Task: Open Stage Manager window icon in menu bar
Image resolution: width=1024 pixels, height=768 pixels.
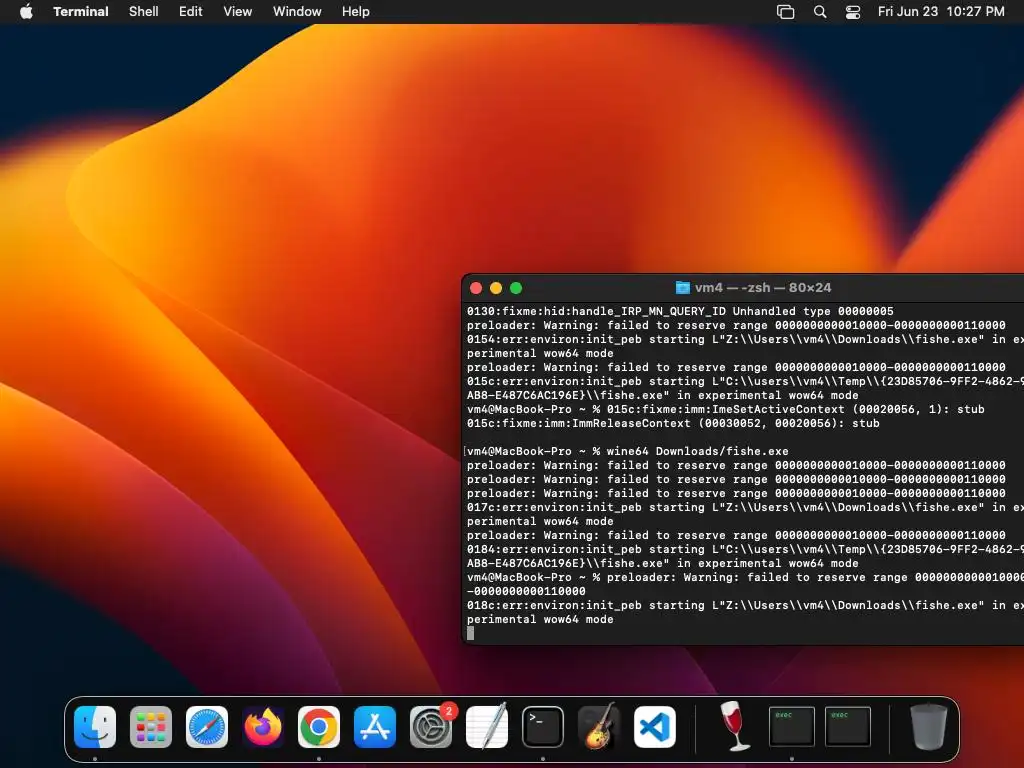Action: click(786, 12)
